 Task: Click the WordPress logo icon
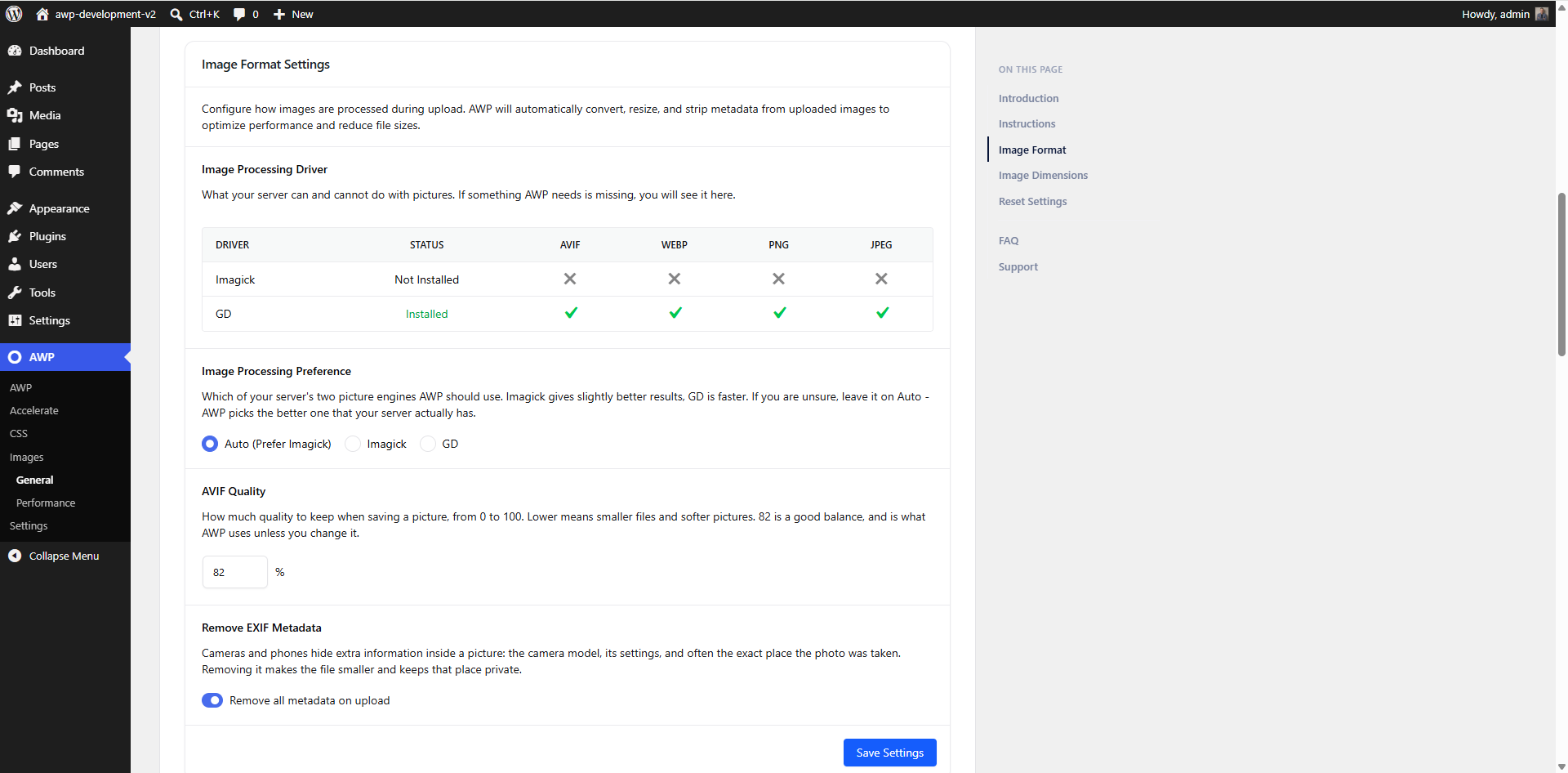14,14
